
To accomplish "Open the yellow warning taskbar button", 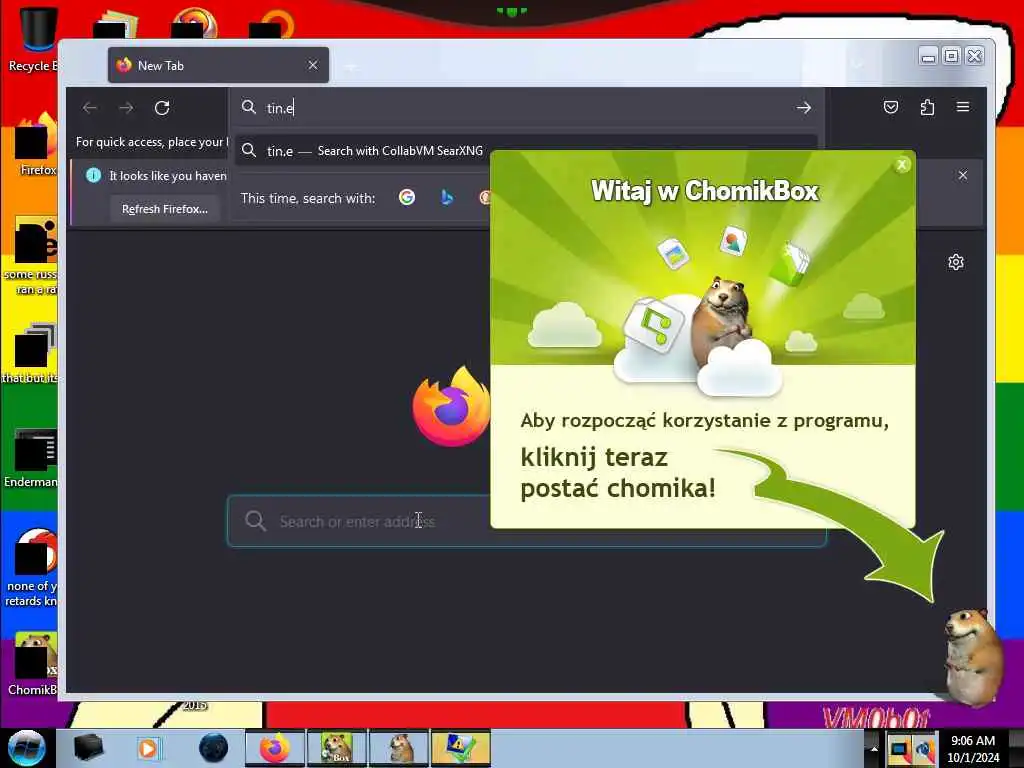I will click(x=460, y=748).
